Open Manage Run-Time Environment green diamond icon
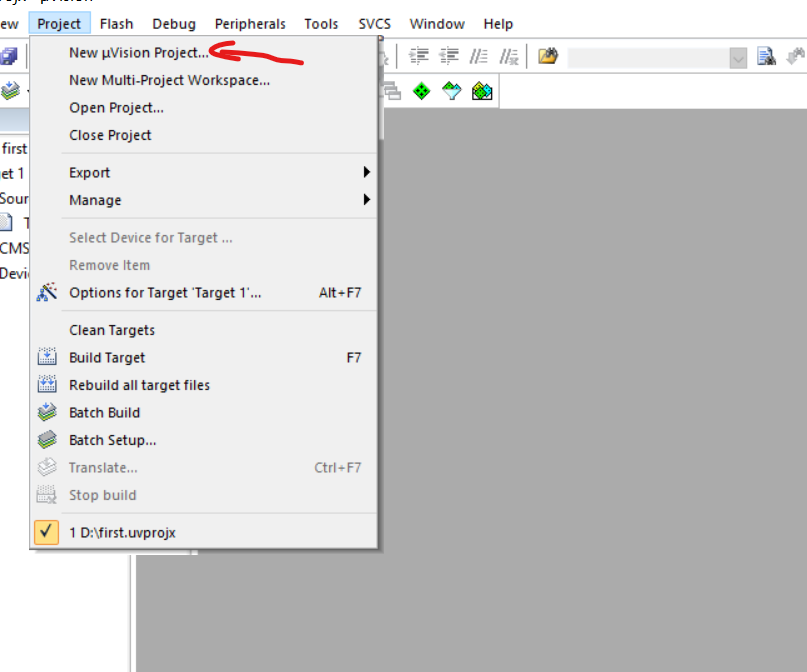Viewport: 807px width, 672px height. coord(422,91)
